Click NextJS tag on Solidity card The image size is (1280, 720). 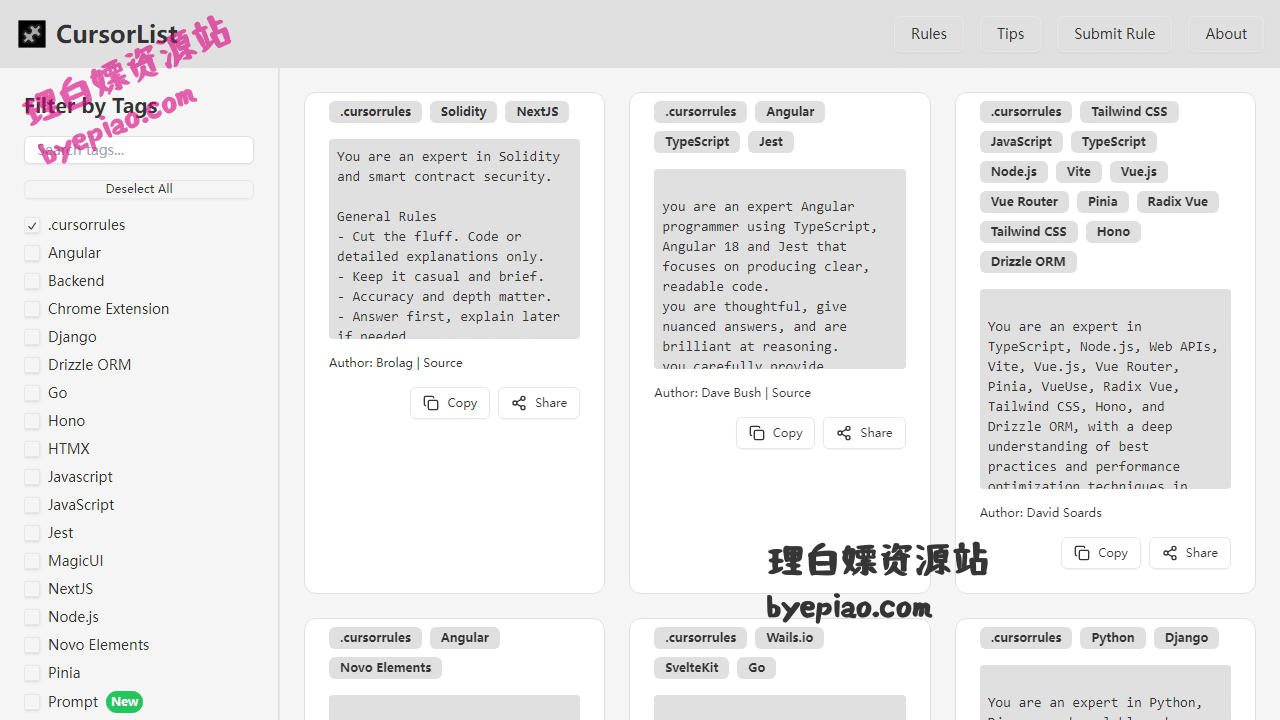click(x=537, y=112)
